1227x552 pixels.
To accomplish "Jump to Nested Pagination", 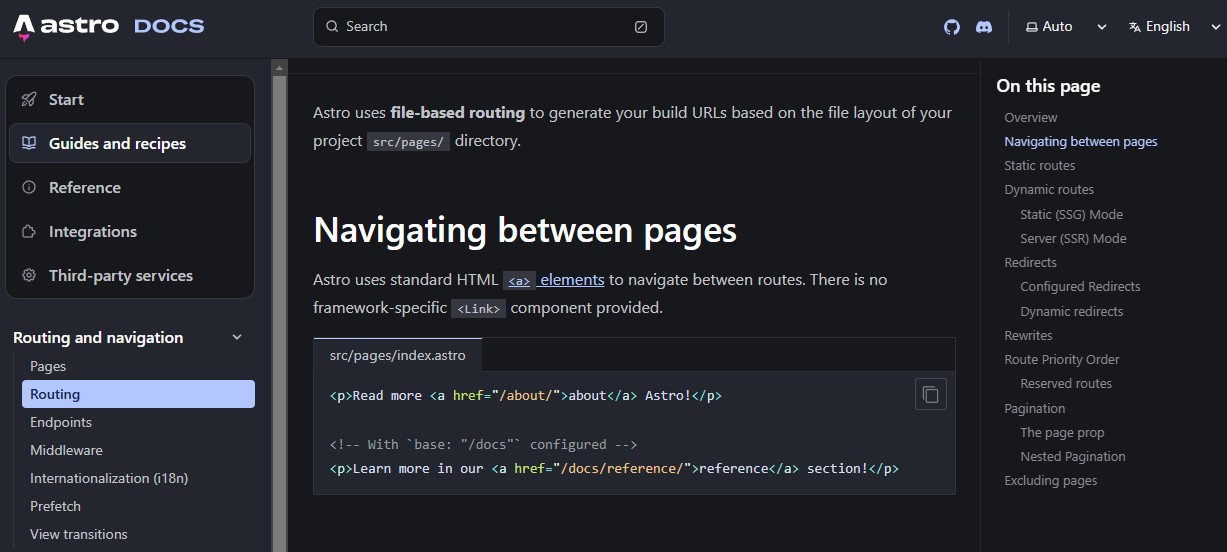I will tap(1072, 456).
